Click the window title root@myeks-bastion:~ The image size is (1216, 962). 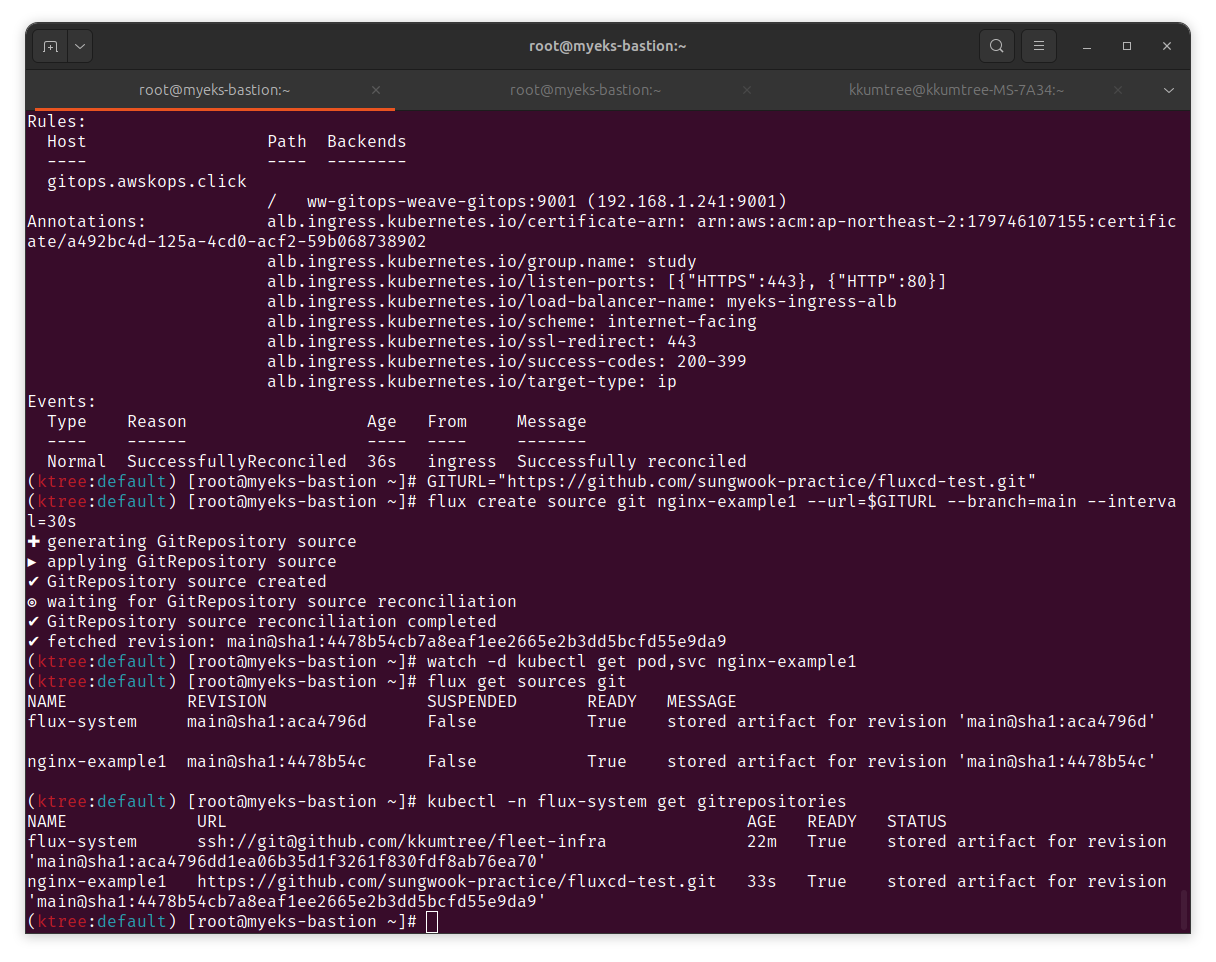tap(608, 46)
